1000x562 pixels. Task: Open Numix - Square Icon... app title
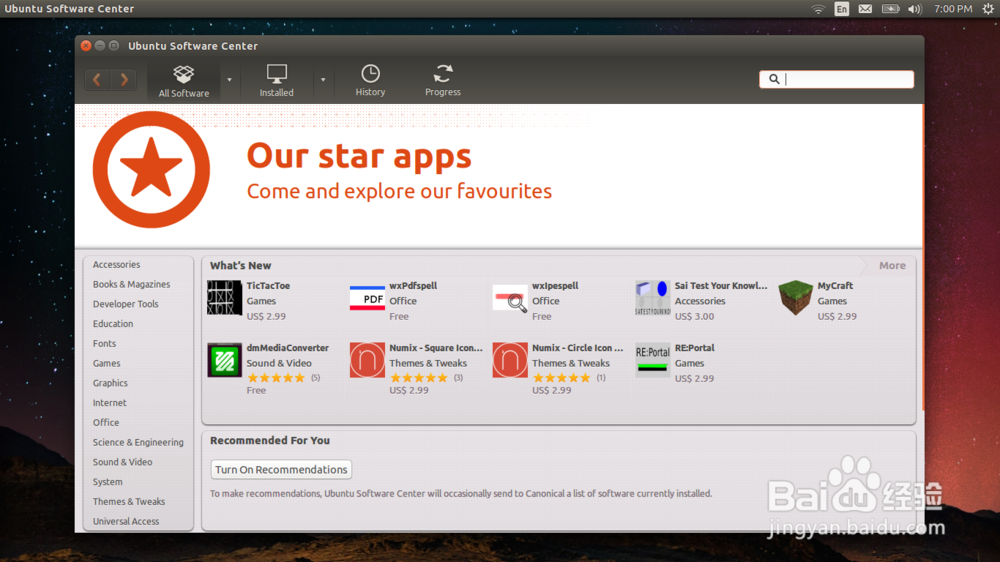[x=436, y=348]
